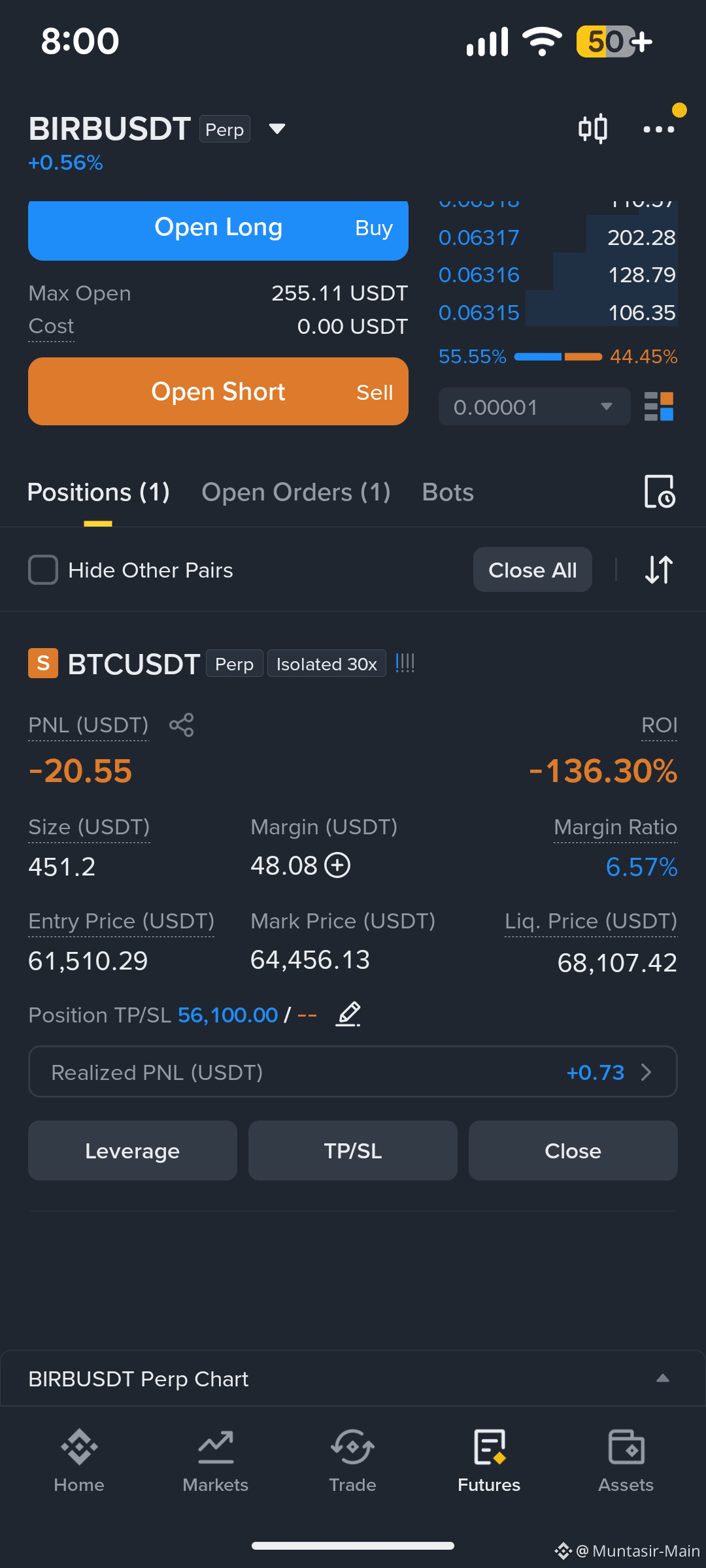This screenshot has height=1568, width=706.
Task: Tap the Open Short Sell button
Action: tap(218, 391)
